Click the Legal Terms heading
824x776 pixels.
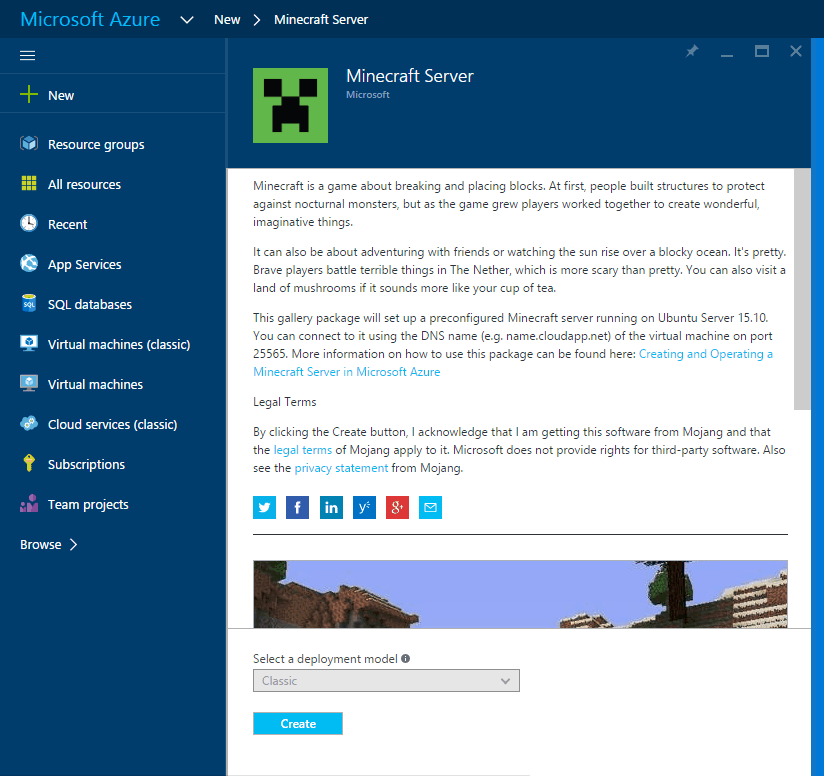[285, 402]
